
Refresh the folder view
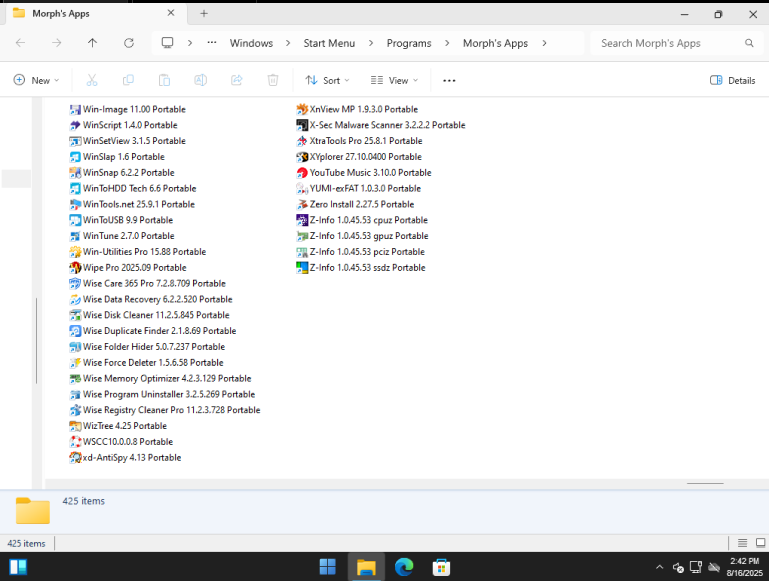128,43
